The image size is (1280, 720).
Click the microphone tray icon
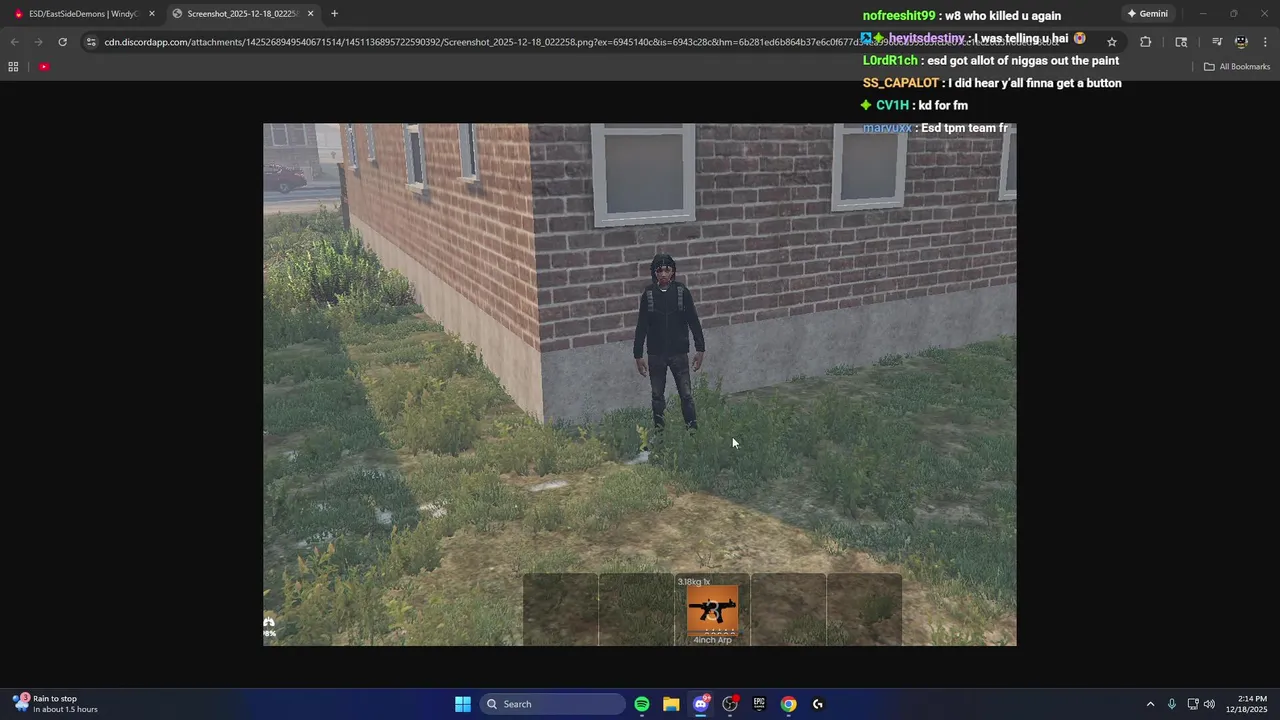point(1172,704)
